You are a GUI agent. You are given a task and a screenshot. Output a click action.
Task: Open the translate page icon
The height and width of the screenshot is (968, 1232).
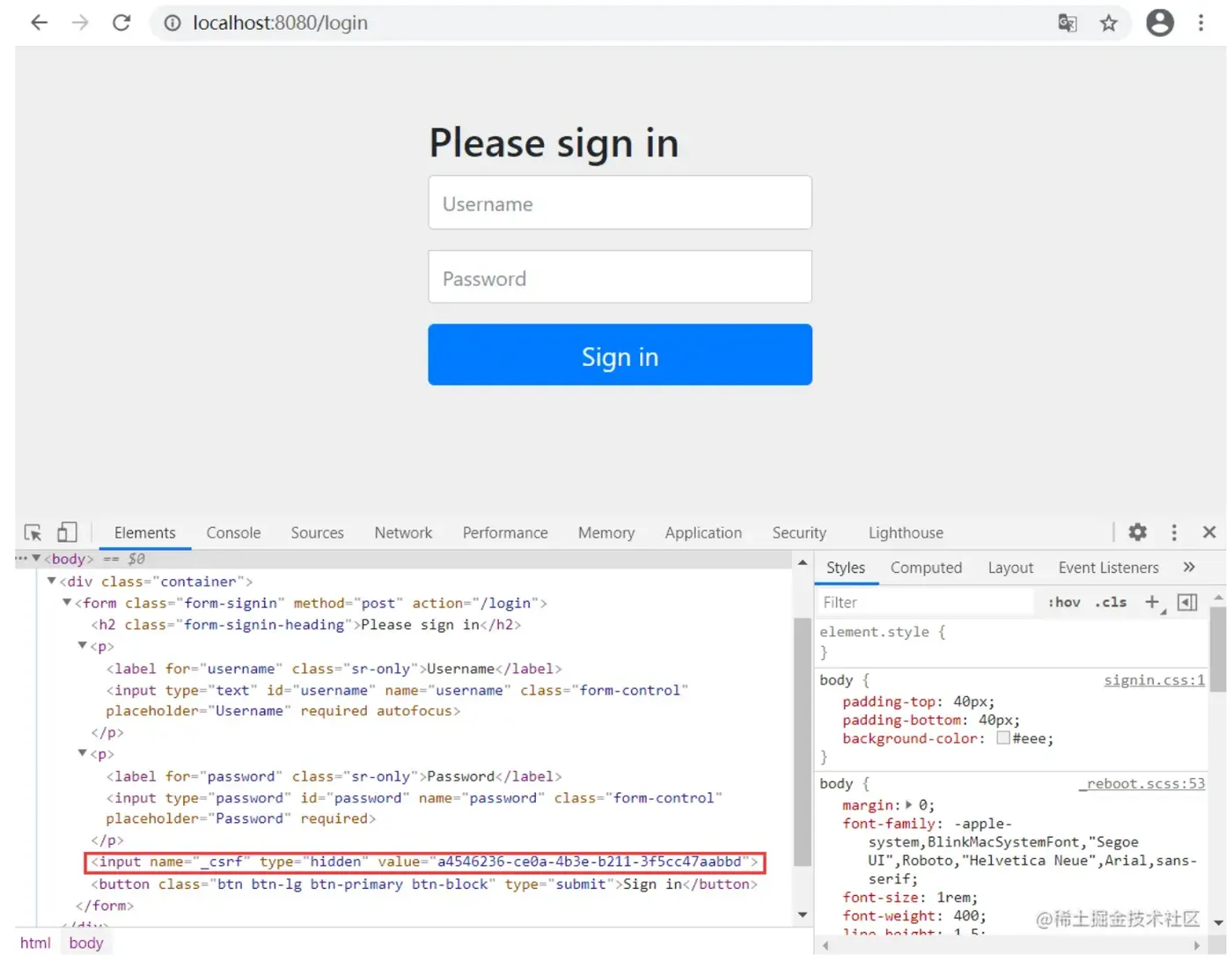pyautogui.click(x=1067, y=23)
